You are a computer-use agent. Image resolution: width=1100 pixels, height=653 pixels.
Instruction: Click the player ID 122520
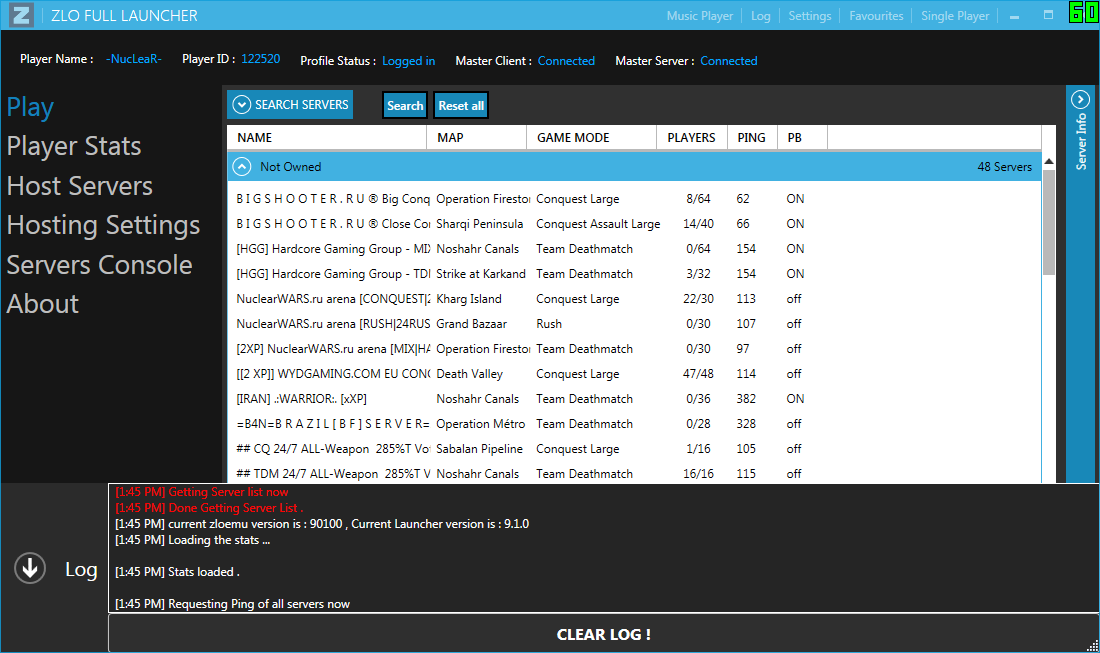[260, 59]
